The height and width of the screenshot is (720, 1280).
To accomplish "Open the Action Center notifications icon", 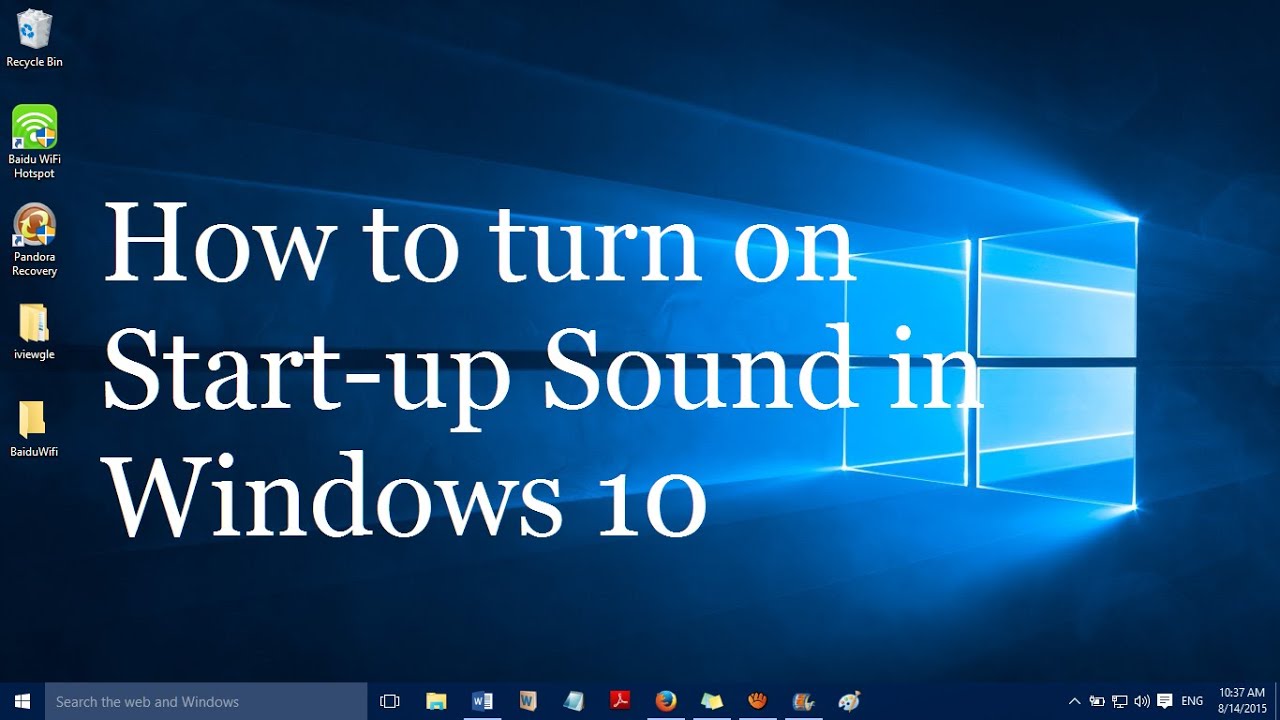I will [x=1165, y=701].
